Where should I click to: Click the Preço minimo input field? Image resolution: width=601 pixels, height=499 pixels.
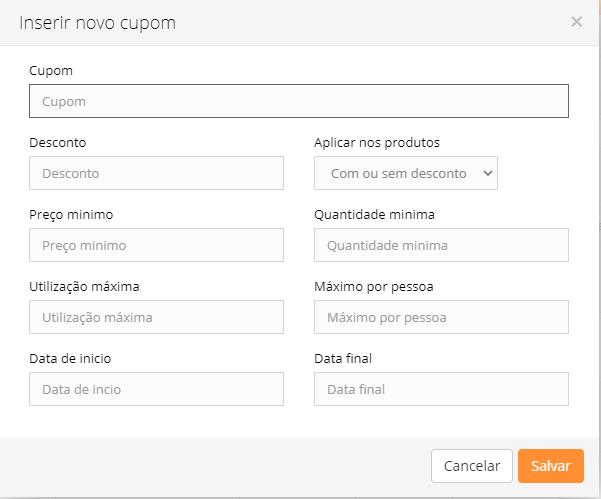[x=156, y=245]
